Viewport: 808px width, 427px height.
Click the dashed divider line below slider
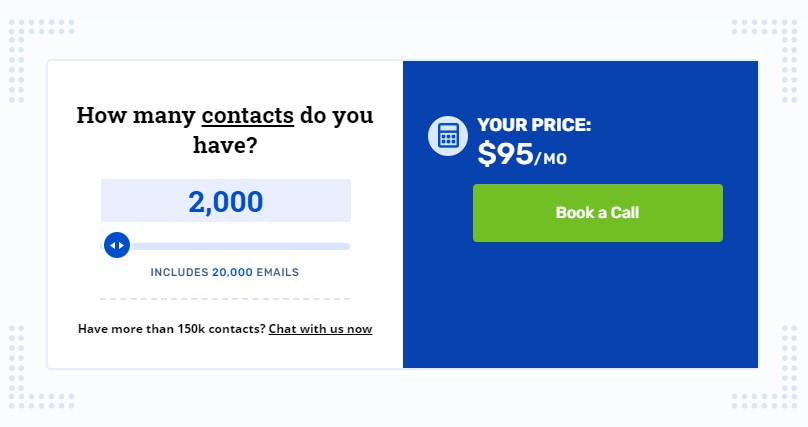point(225,299)
